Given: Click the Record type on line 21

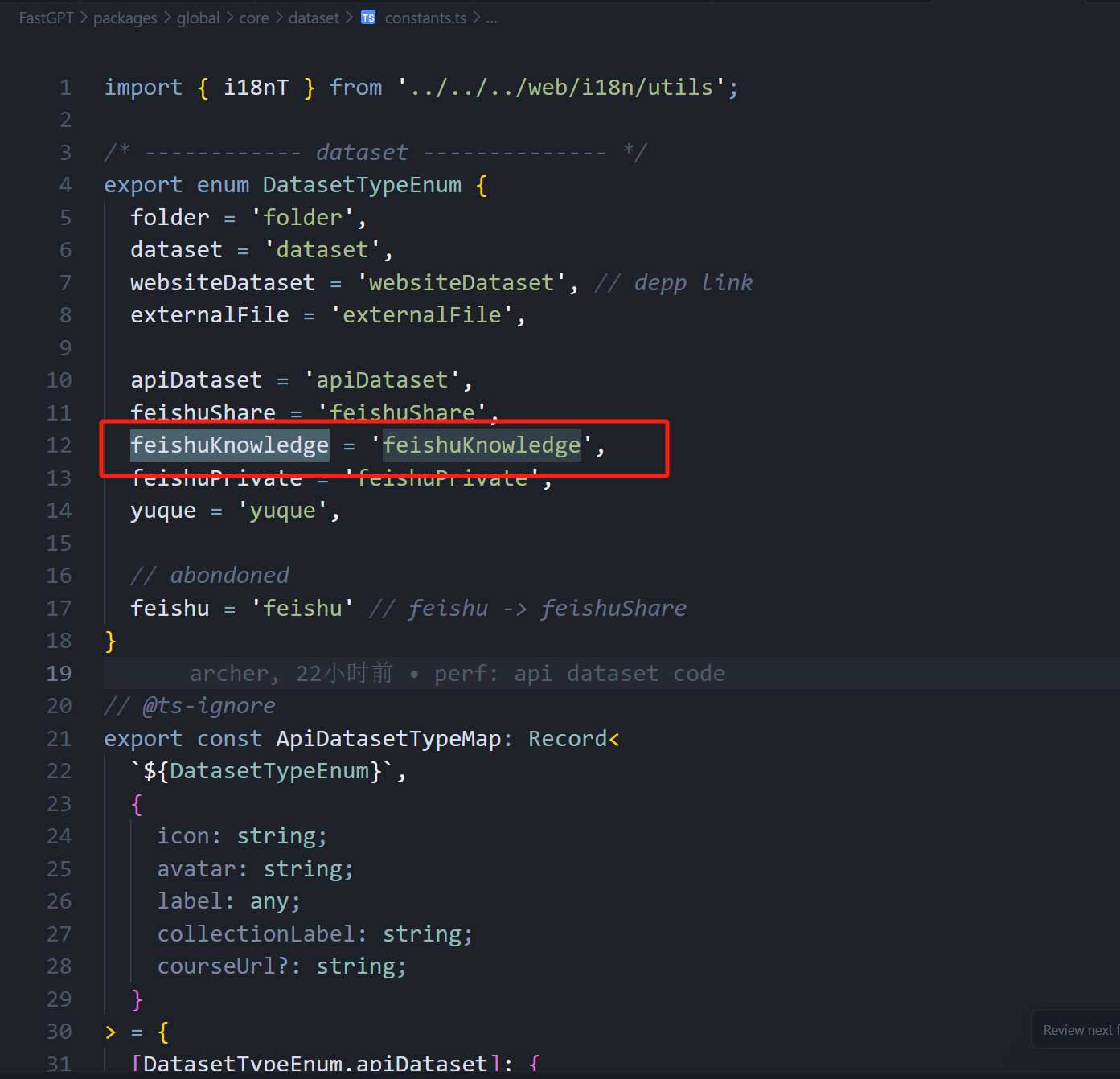Looking at the screenshot, I should [x=567, y=738].
